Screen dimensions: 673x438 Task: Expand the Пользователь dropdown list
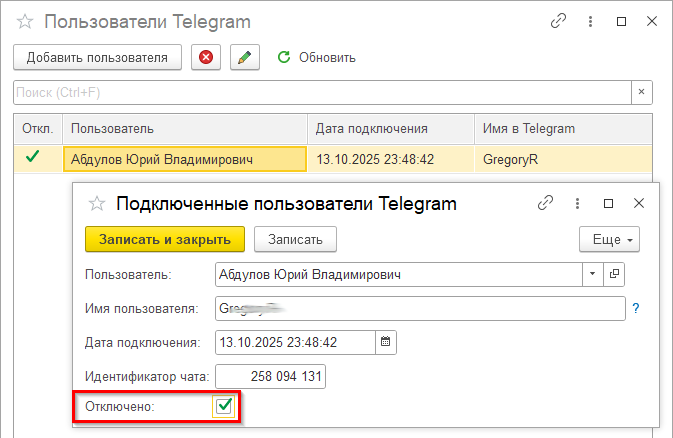(x=592, y=273)
